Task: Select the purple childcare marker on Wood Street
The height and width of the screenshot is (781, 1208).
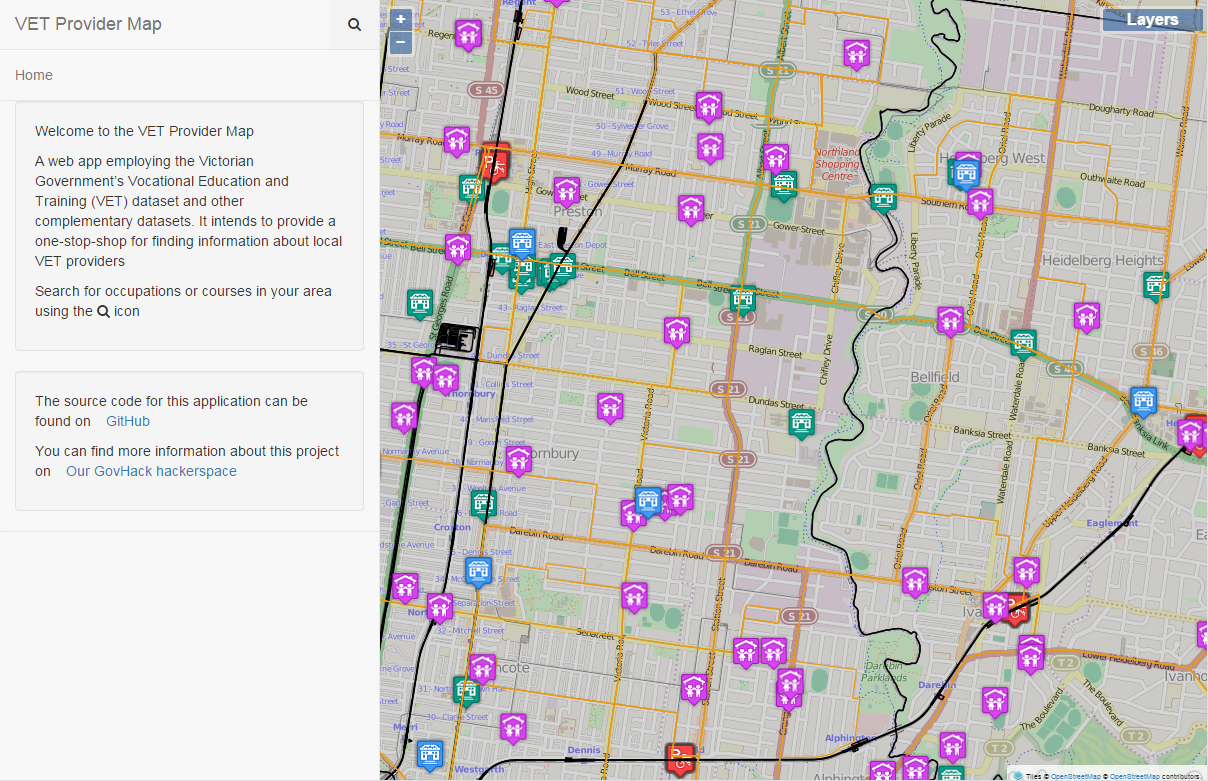Action: click(709, 106)
